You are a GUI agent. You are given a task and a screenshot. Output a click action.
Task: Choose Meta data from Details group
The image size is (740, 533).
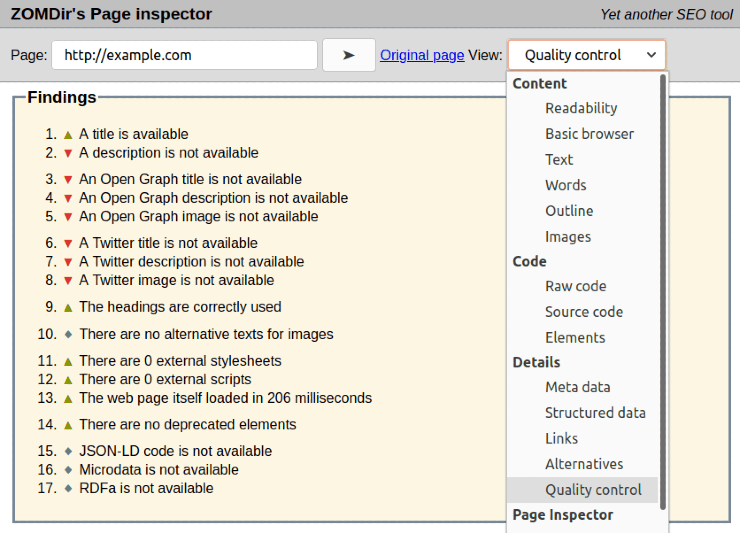pos(577,387)
